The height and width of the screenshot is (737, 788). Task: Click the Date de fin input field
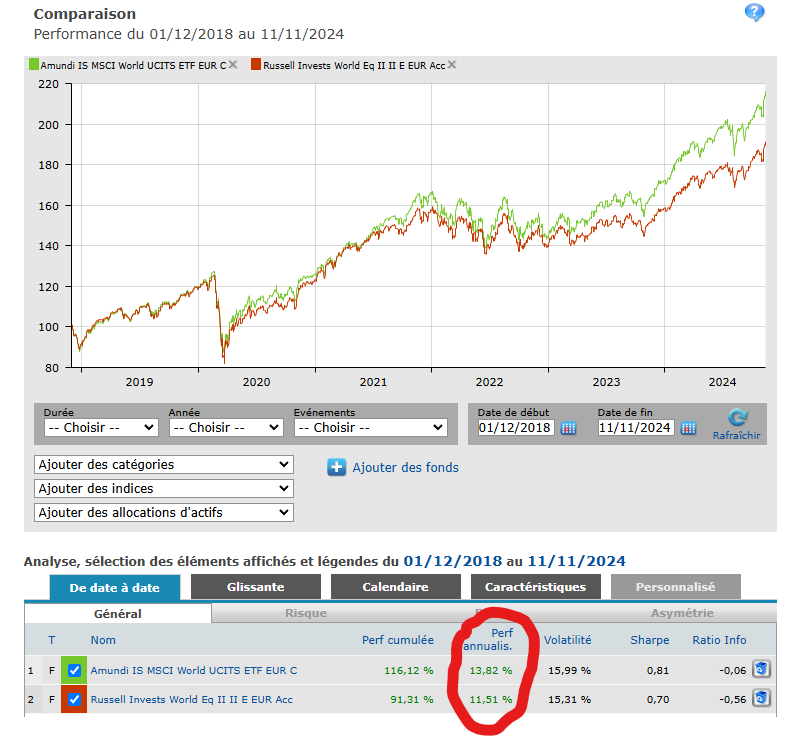(636, 428)
